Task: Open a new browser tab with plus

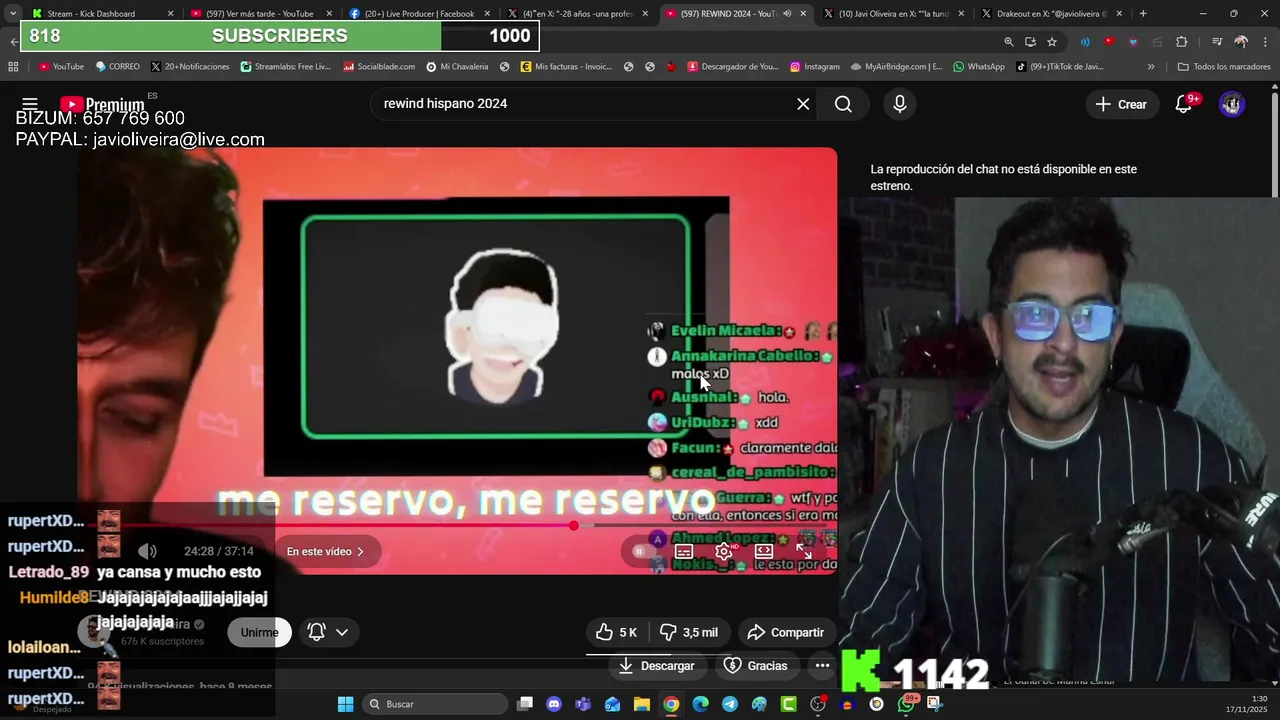Action: click(x=1143, y=13)
